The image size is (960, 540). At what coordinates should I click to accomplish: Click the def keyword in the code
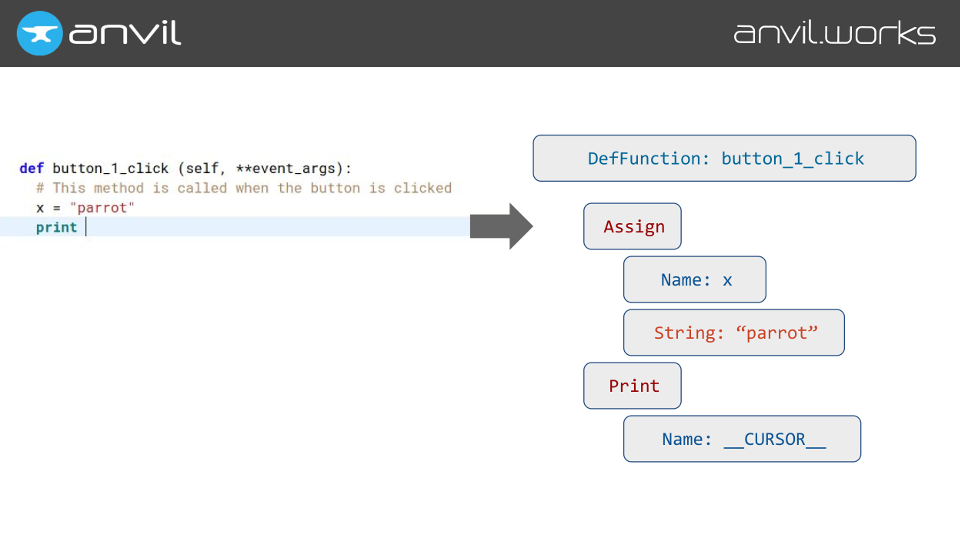pyautogui.click(x=31, y=168)
